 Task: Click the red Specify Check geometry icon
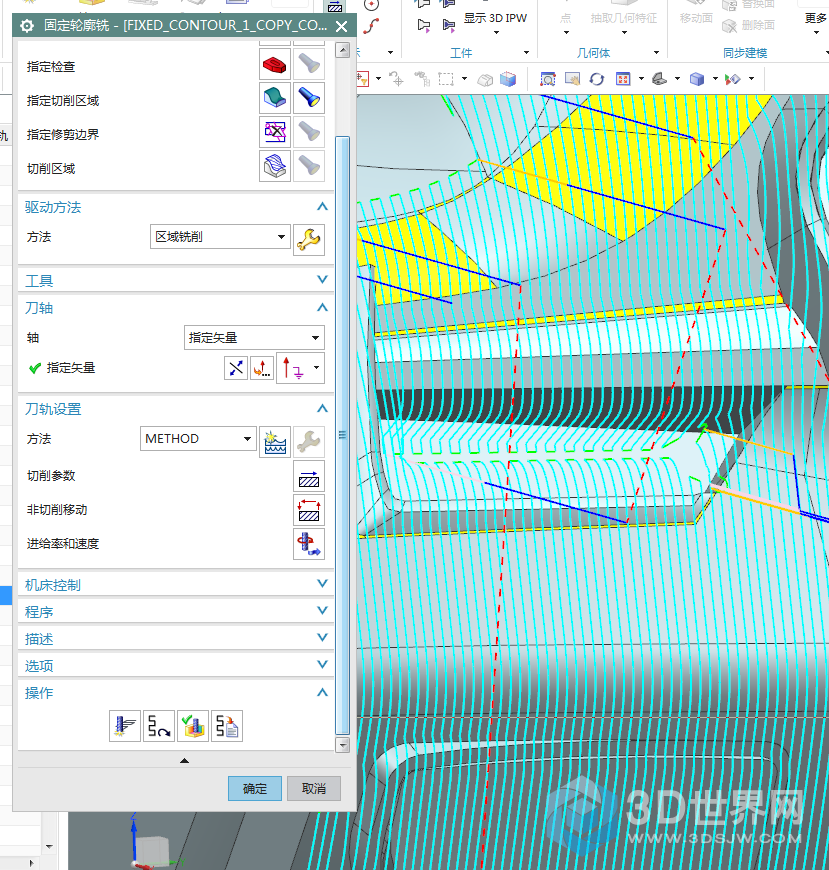pyautogui.click(x=275, y=66)
